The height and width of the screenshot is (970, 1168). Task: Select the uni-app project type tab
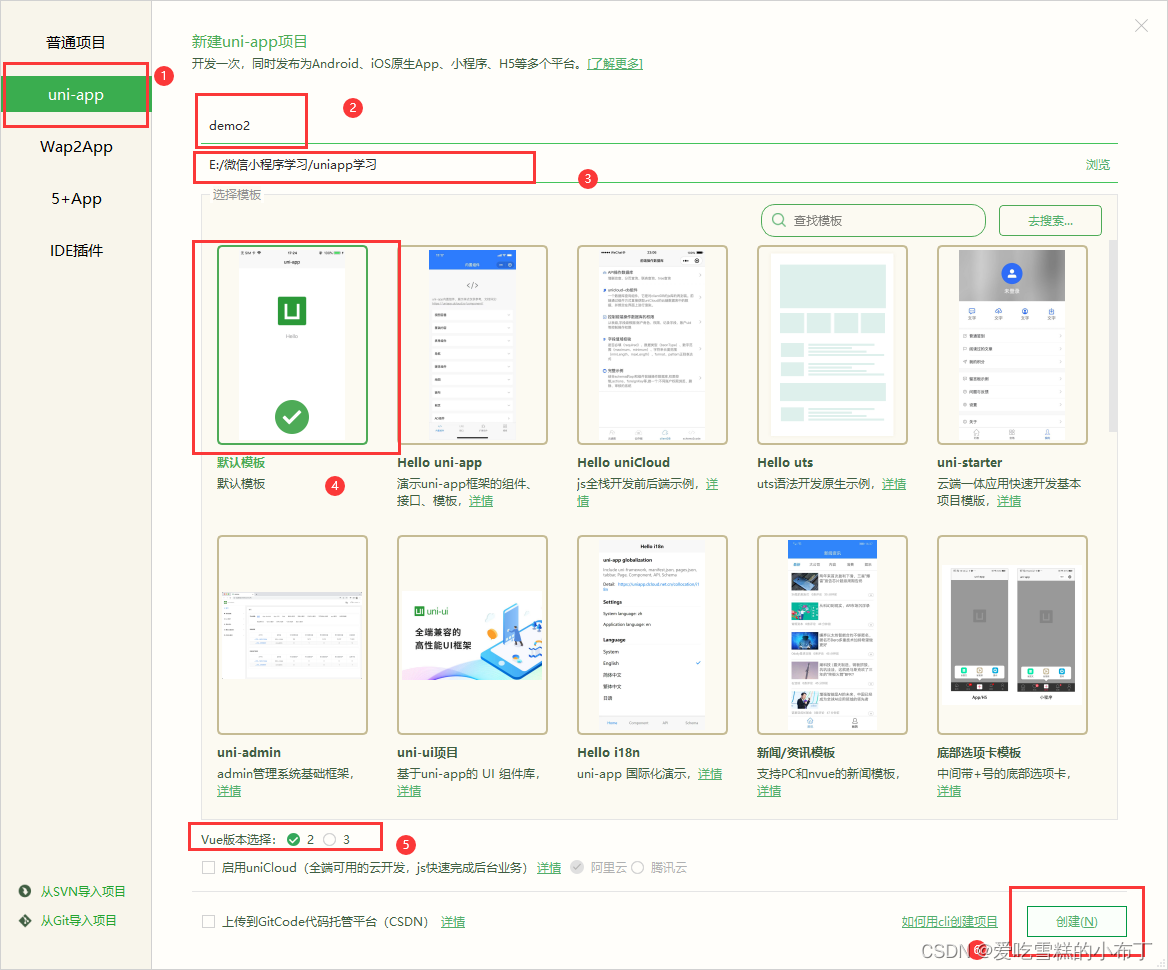coord(75,95)
